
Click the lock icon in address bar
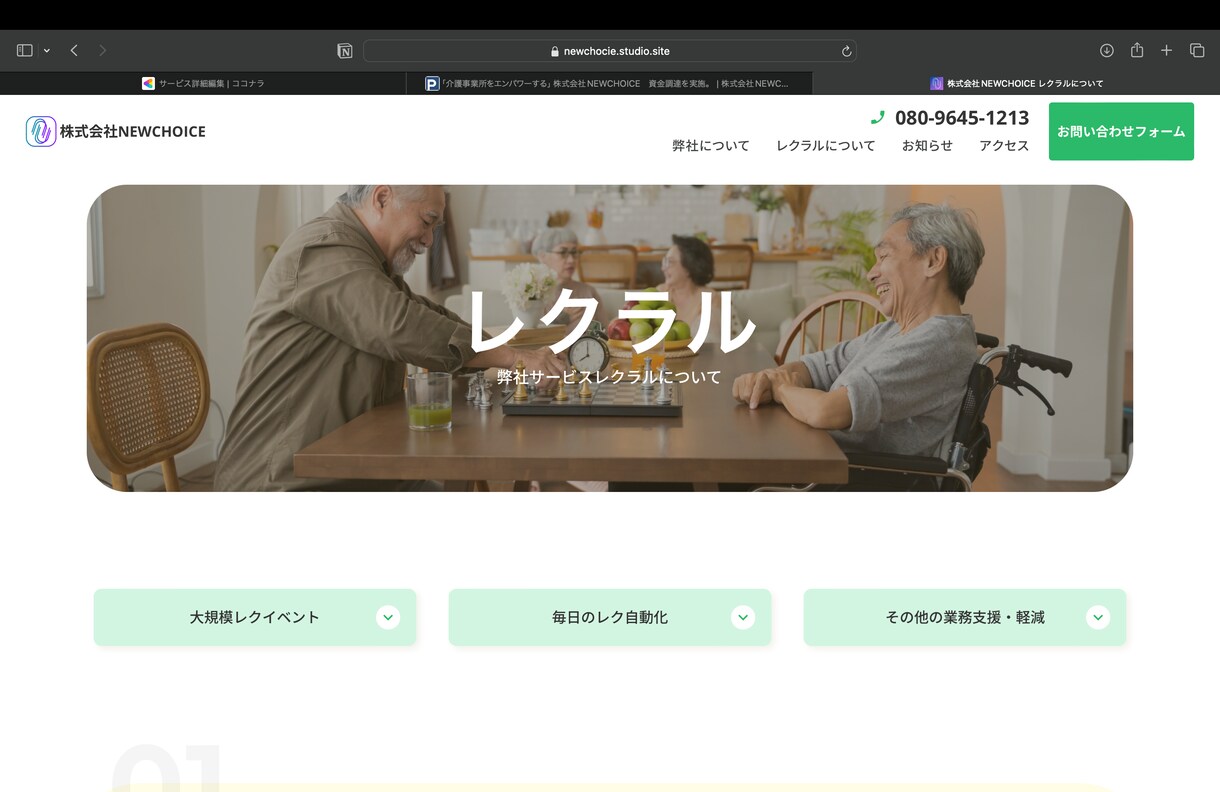pos(555,51)
